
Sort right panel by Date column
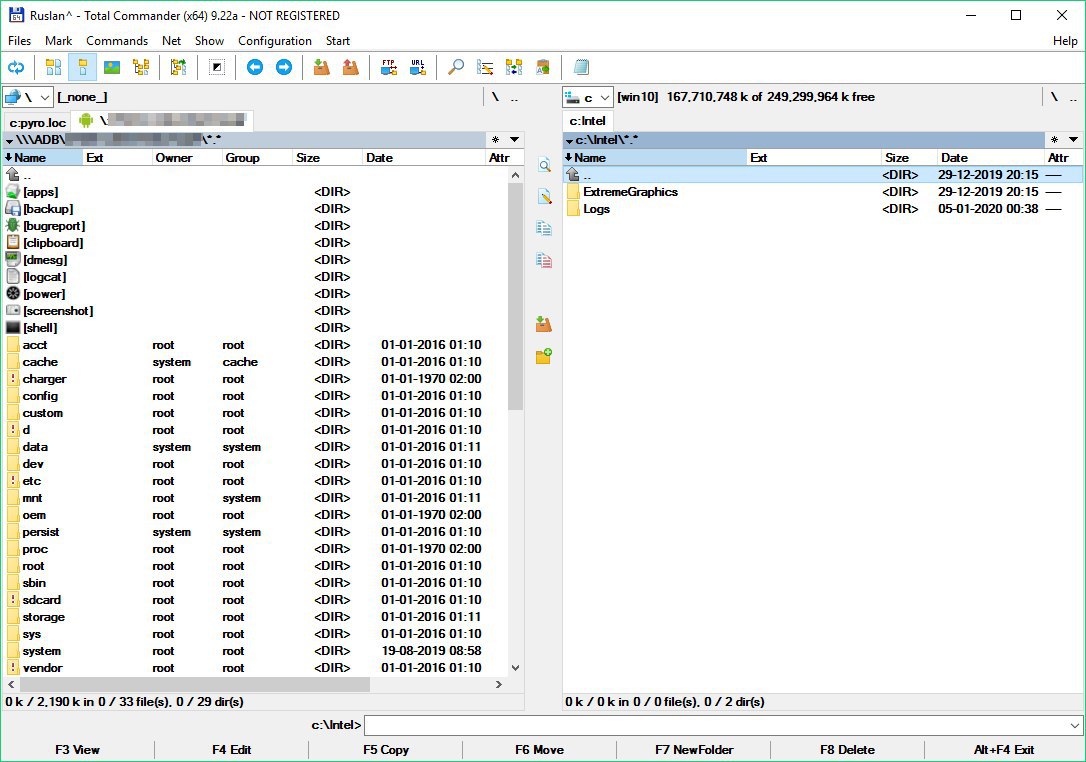(x=990, y=158)
